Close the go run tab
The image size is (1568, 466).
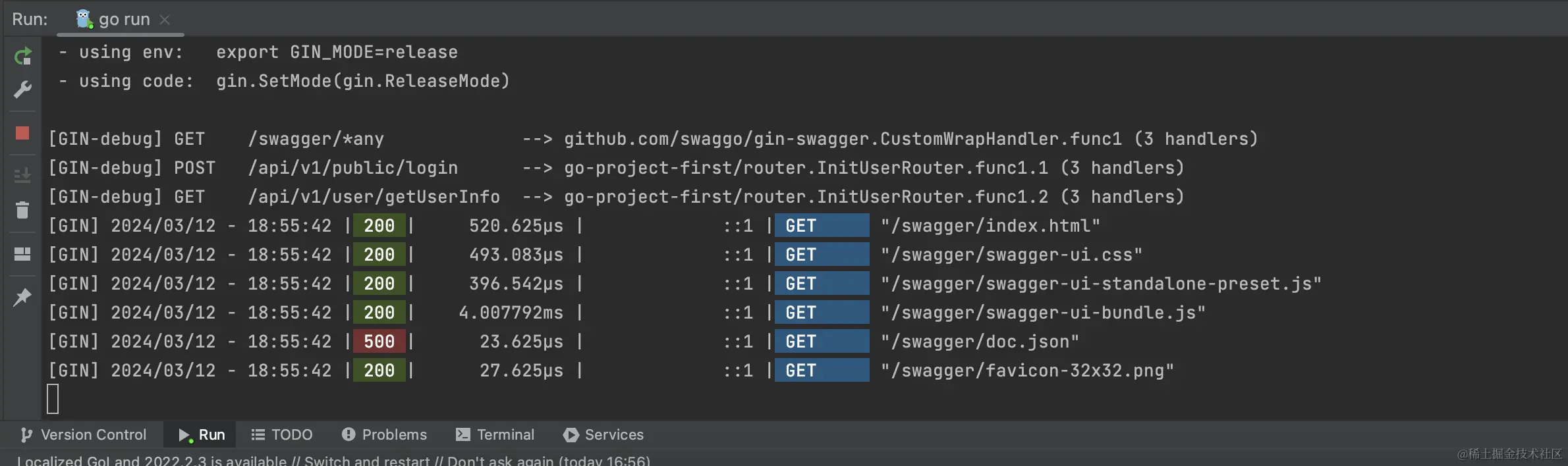coord(165,20)
